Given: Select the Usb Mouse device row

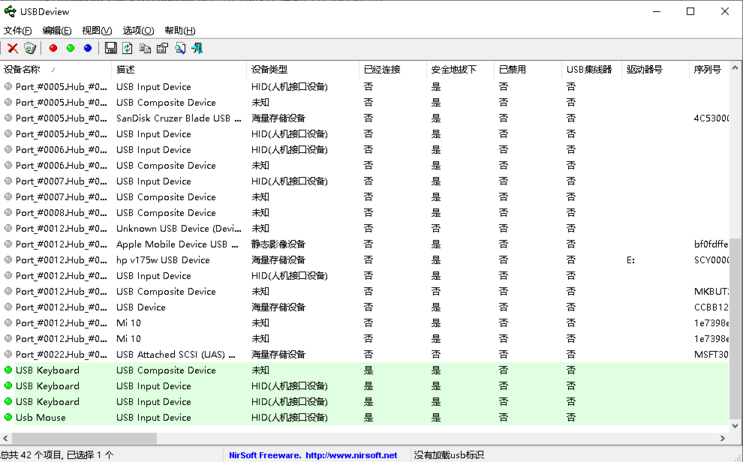Looking at the screenshot, I should pyautogui.click(x=41, y=418).
